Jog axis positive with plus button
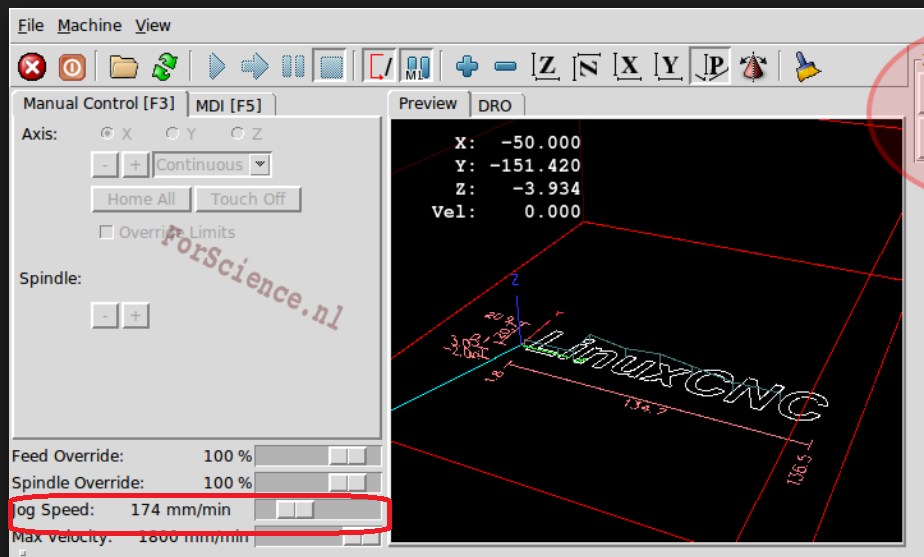This screenshot has height=557, width=924. pyautogui.click(x=136, y=164)
